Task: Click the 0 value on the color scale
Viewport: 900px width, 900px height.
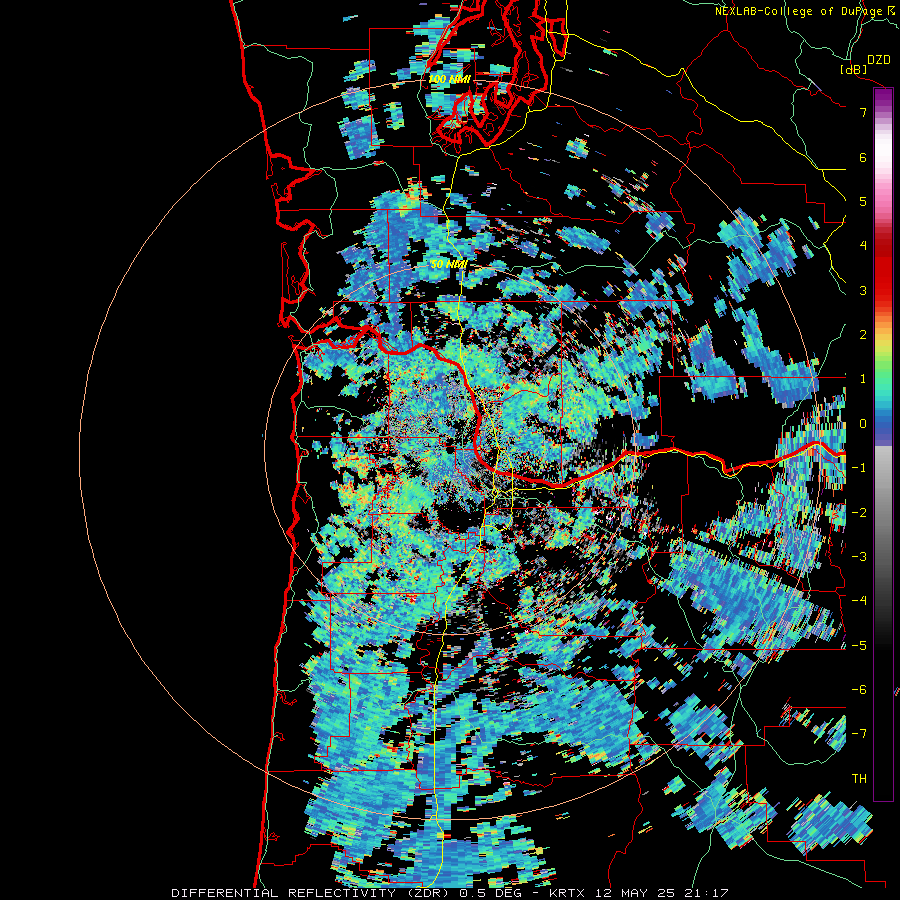Action: tap(863, 424)
